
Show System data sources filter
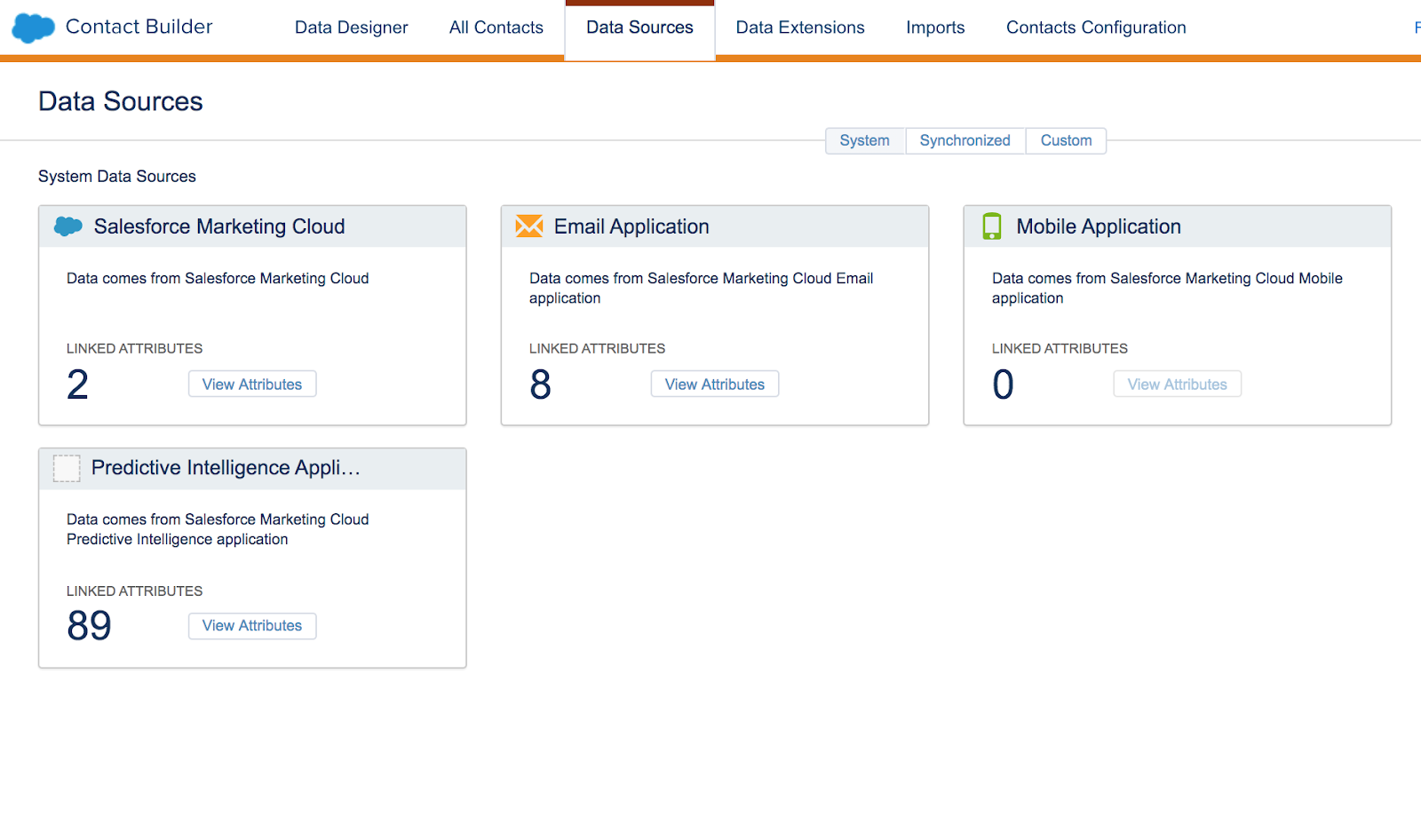coord(864,140)
